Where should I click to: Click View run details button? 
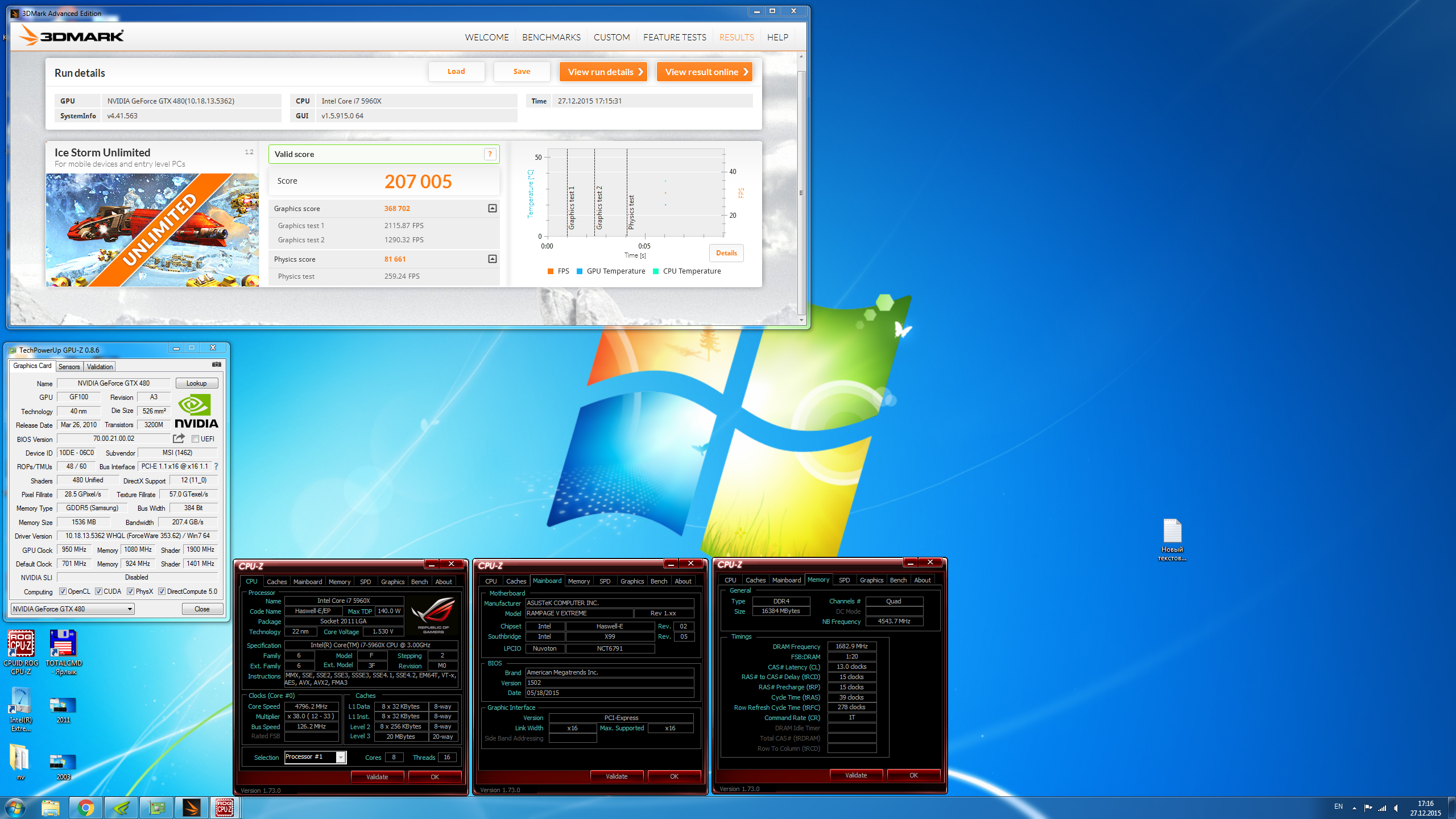[x=603, y=72]
